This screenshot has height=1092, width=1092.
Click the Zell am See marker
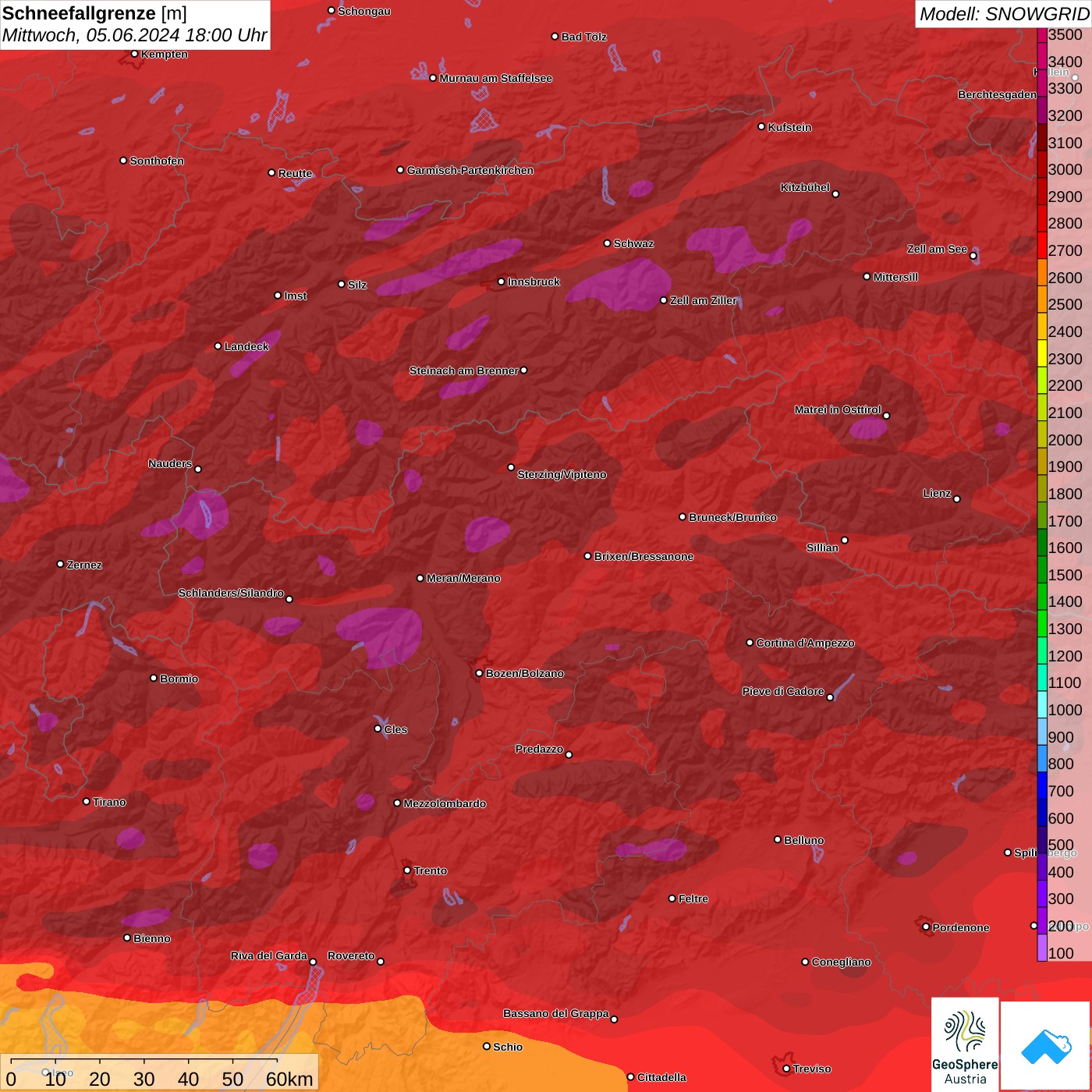[x=973, y=256]
